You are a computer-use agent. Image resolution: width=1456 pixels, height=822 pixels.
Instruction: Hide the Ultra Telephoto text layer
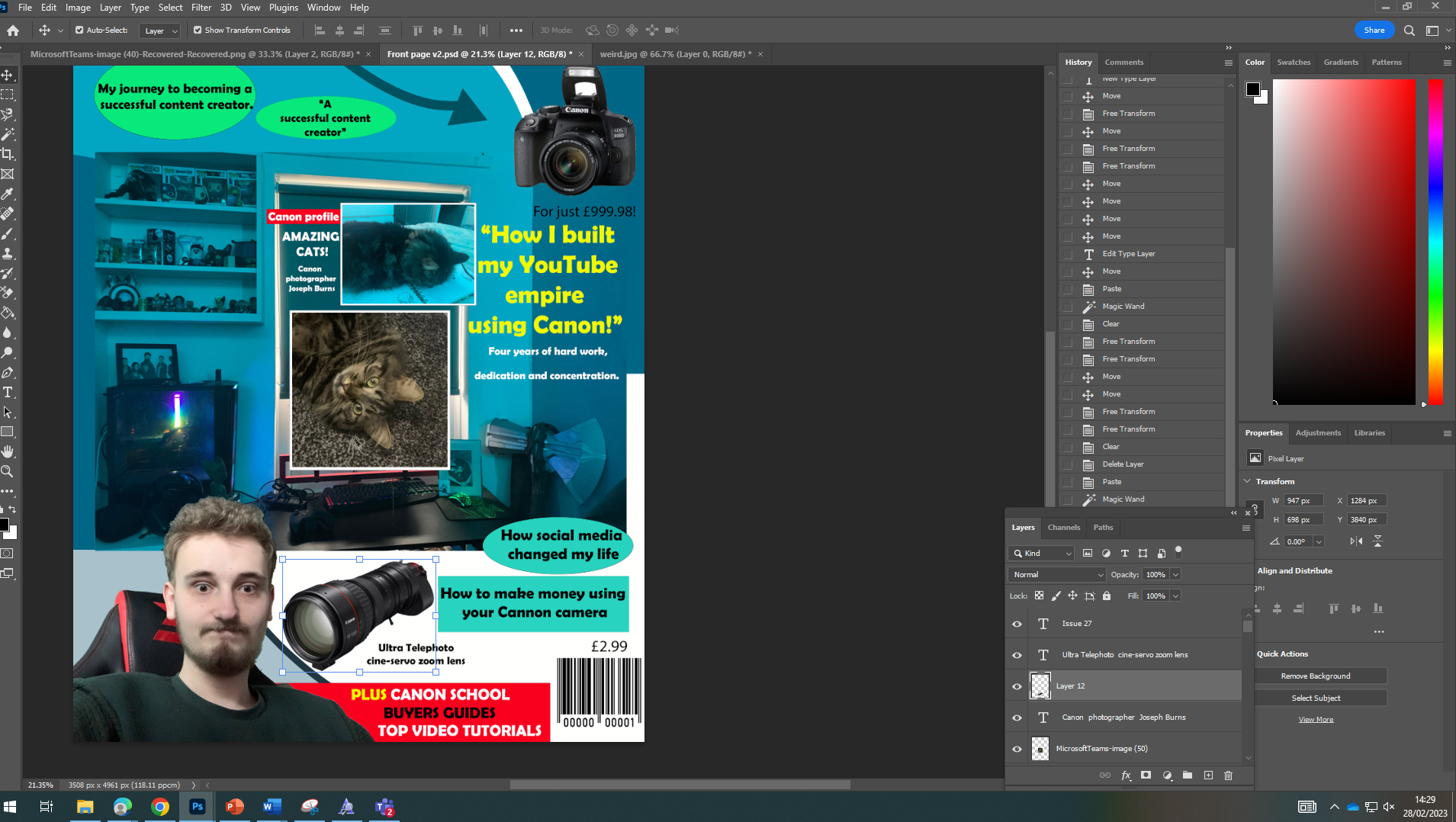pos(1017,655)
